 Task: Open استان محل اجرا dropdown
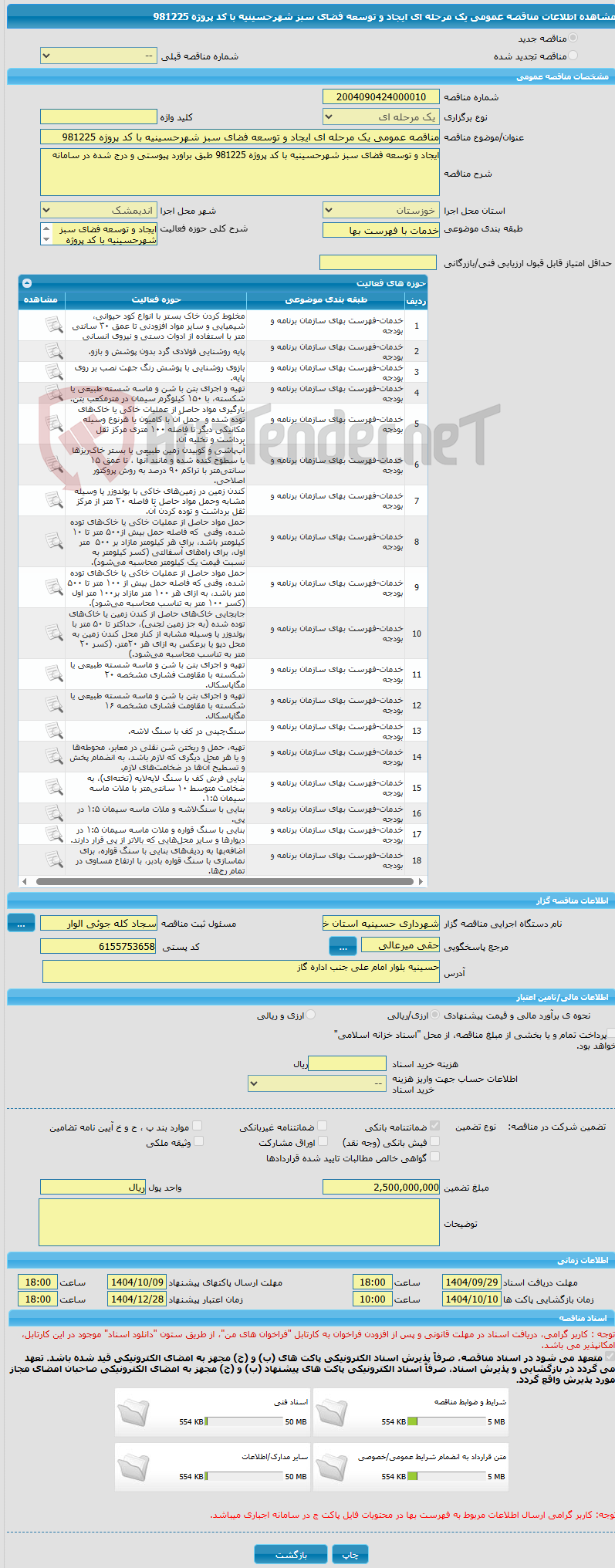[x=381, y=210]
